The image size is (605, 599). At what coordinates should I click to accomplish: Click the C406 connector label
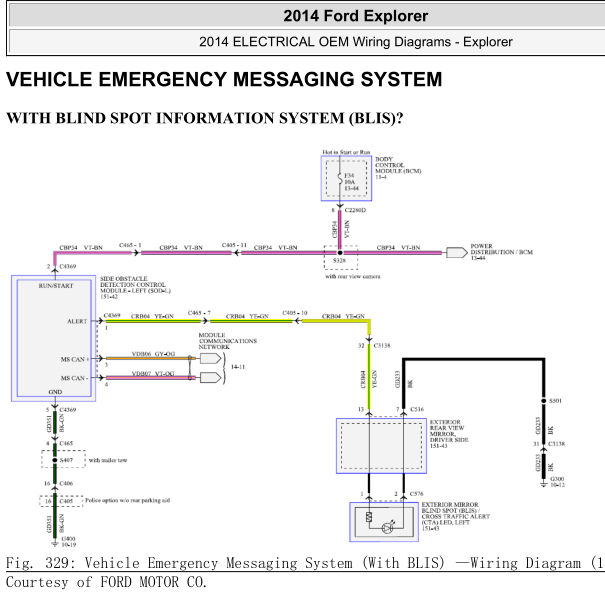click(66, 483)
